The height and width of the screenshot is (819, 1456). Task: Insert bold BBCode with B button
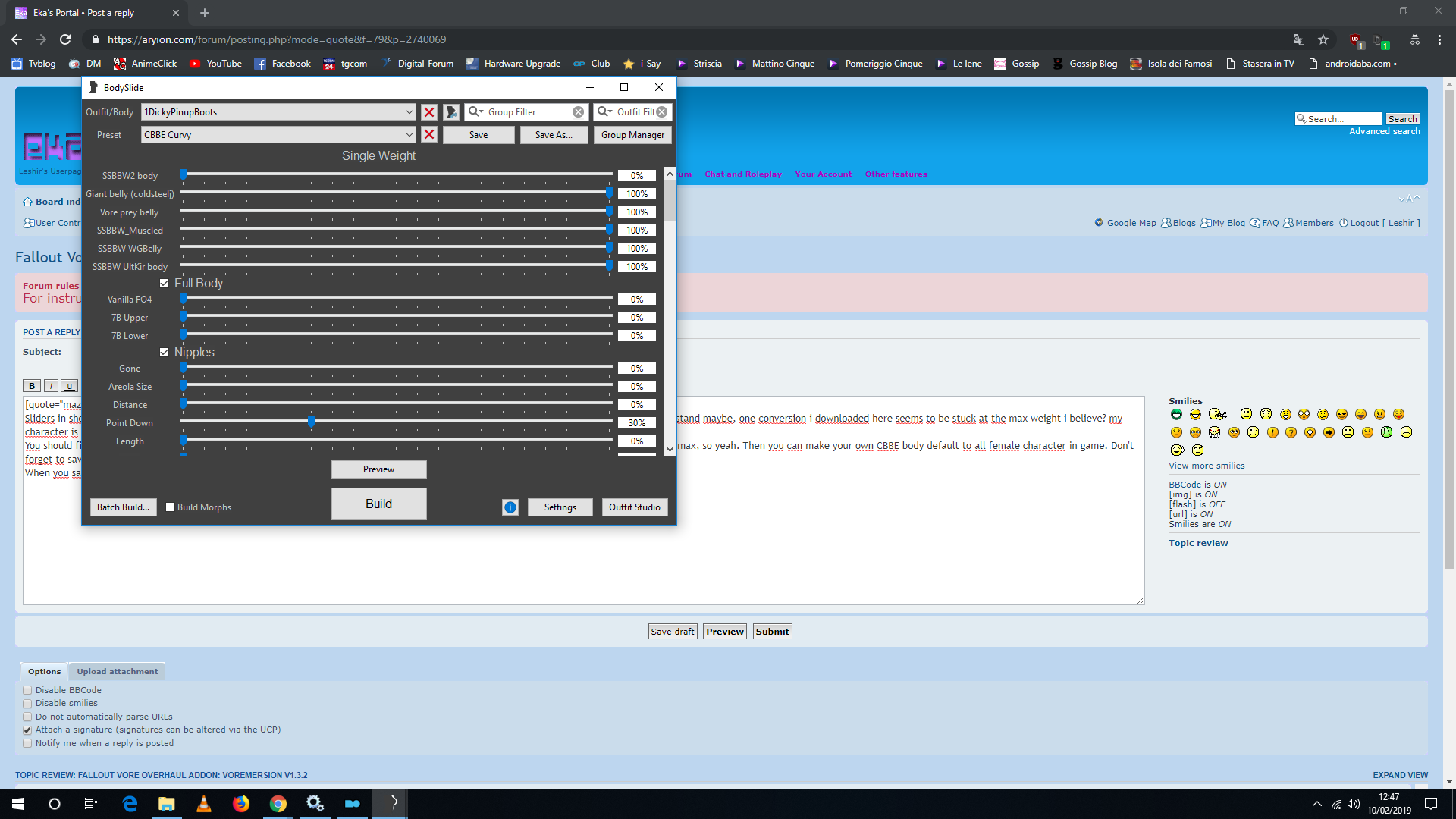pyautogui.click(x=32, y=386)
